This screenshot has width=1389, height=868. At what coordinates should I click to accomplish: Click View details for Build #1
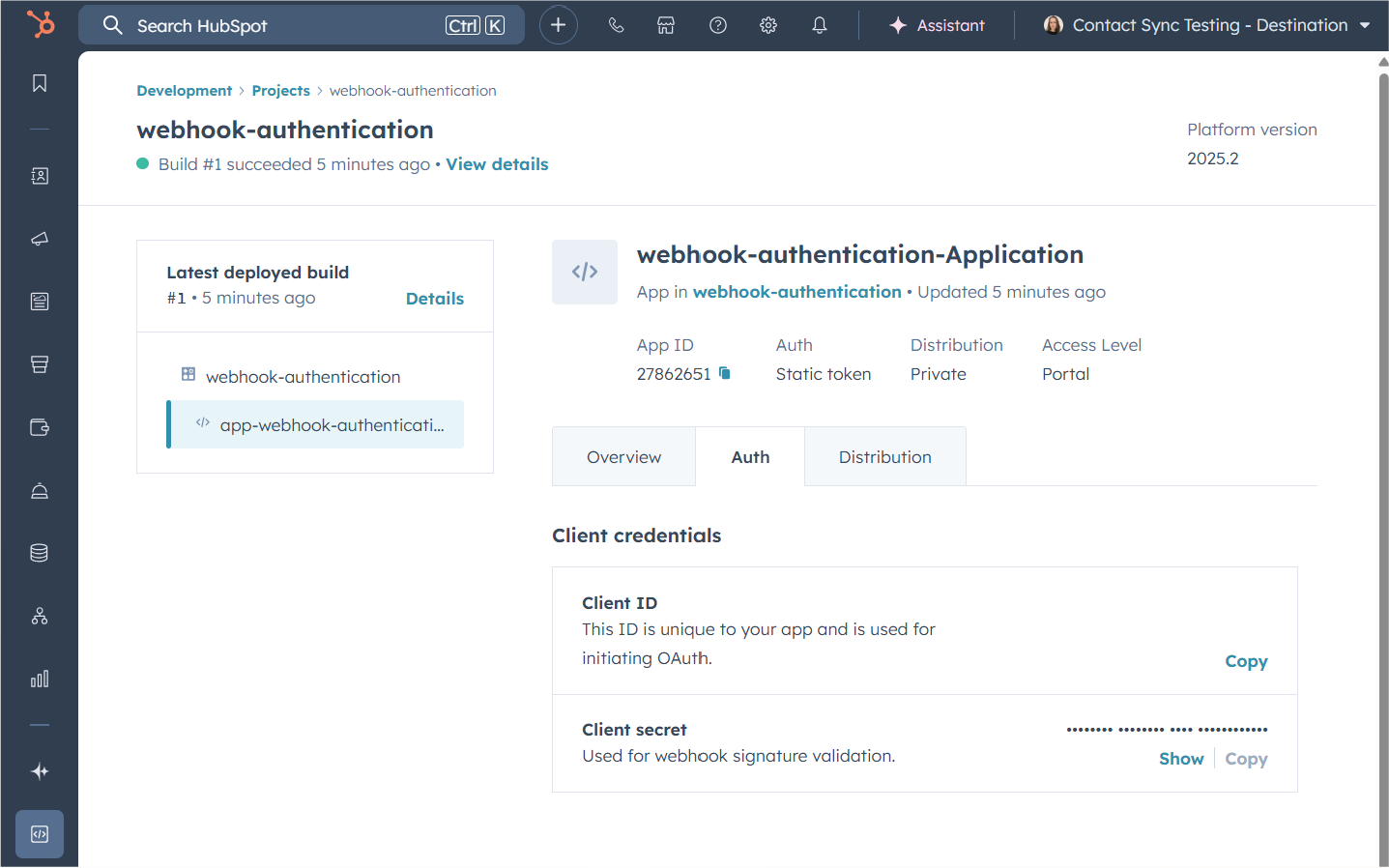[x=497, y=164]
